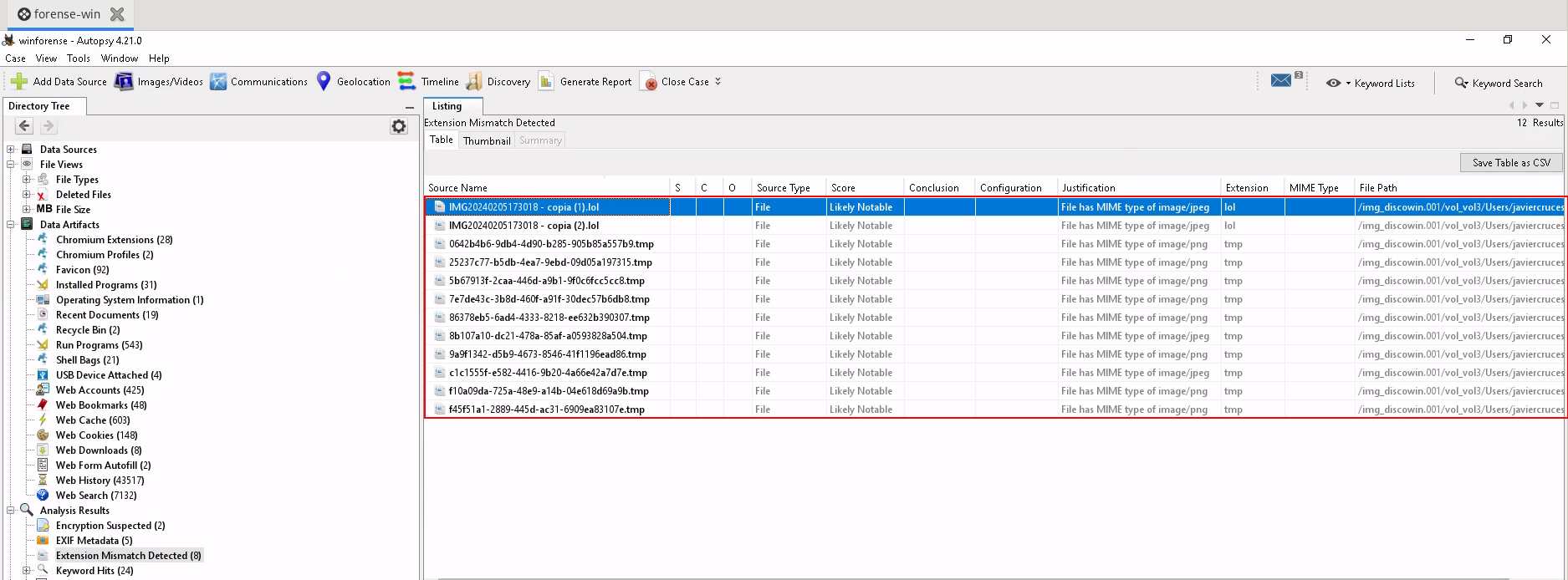1568x580 pixels.
Task: Select Web Bookmarks (48) in the tree
Action: coord(101,405)
